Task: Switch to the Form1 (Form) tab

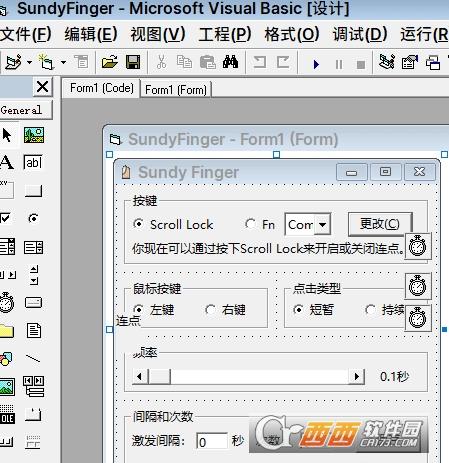Action: [x=176, y=90]
